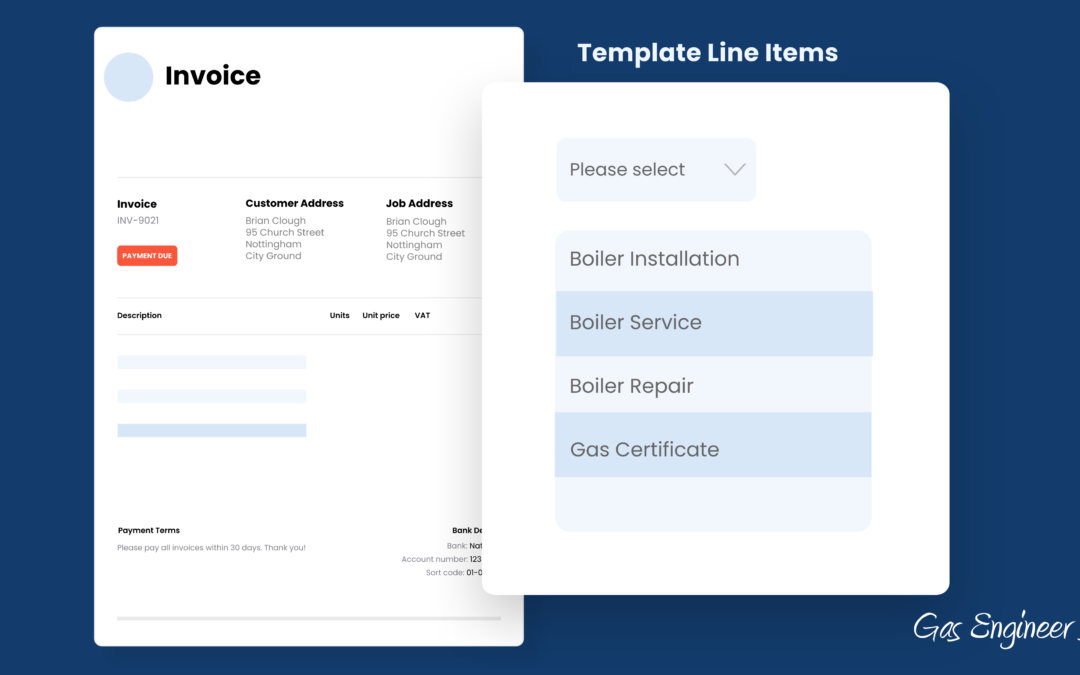Pick Boiler Repair from template items

point(631,386)
